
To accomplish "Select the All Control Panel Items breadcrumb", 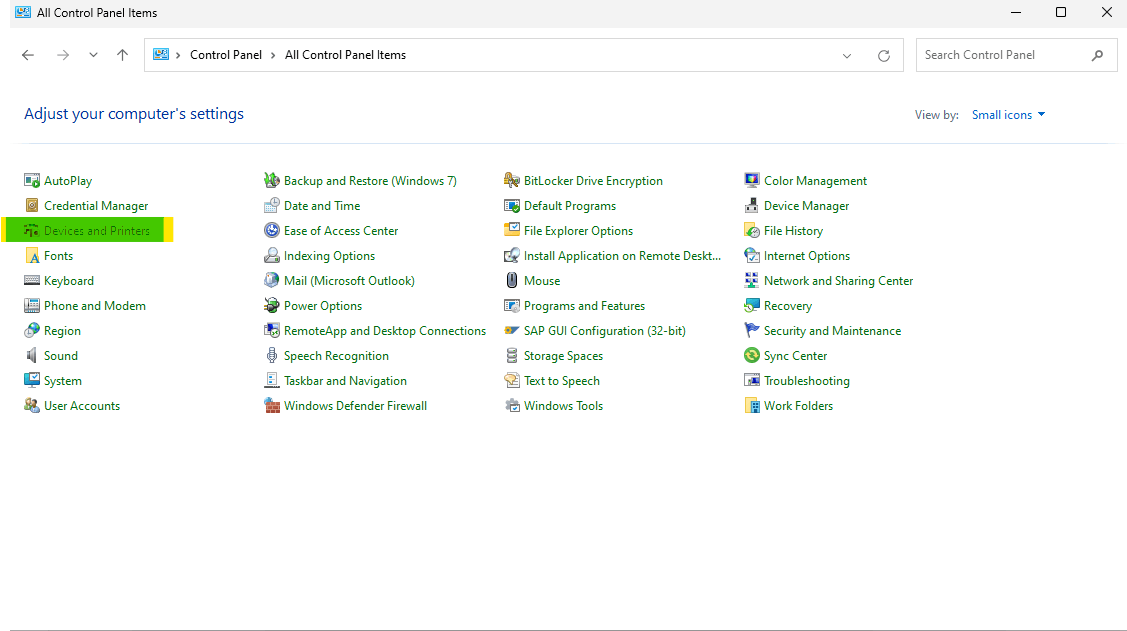I will pos(345,56).
